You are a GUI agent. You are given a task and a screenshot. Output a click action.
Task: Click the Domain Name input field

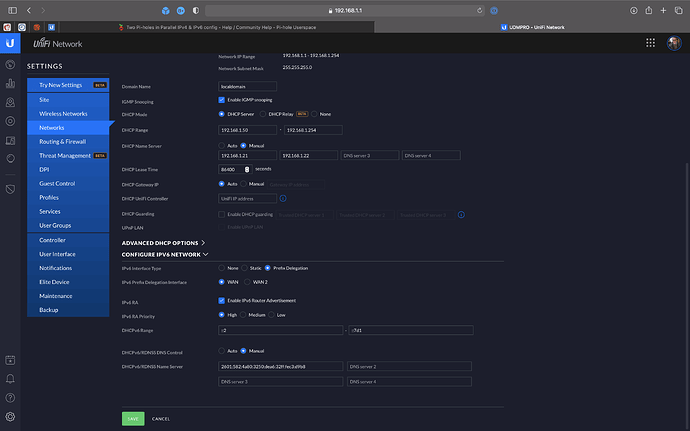point(247,86)
